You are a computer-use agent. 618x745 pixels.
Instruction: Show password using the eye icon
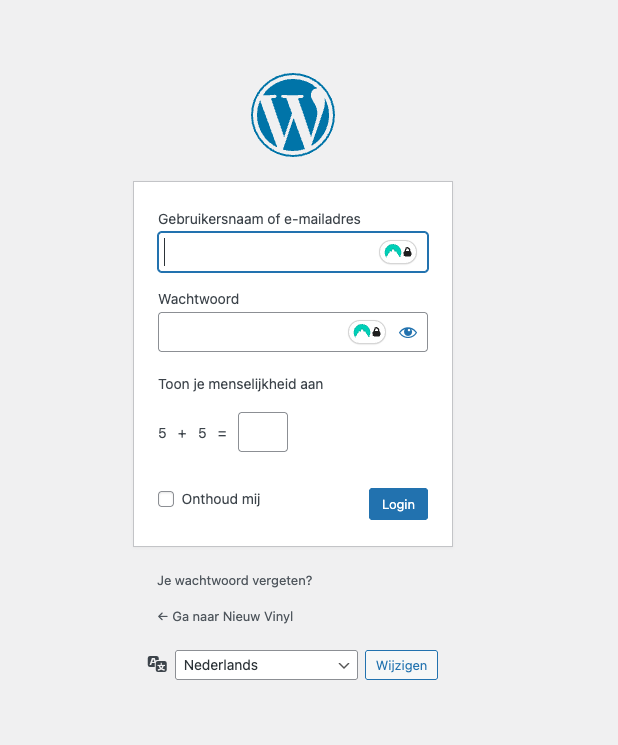click(x=408, y=332)
